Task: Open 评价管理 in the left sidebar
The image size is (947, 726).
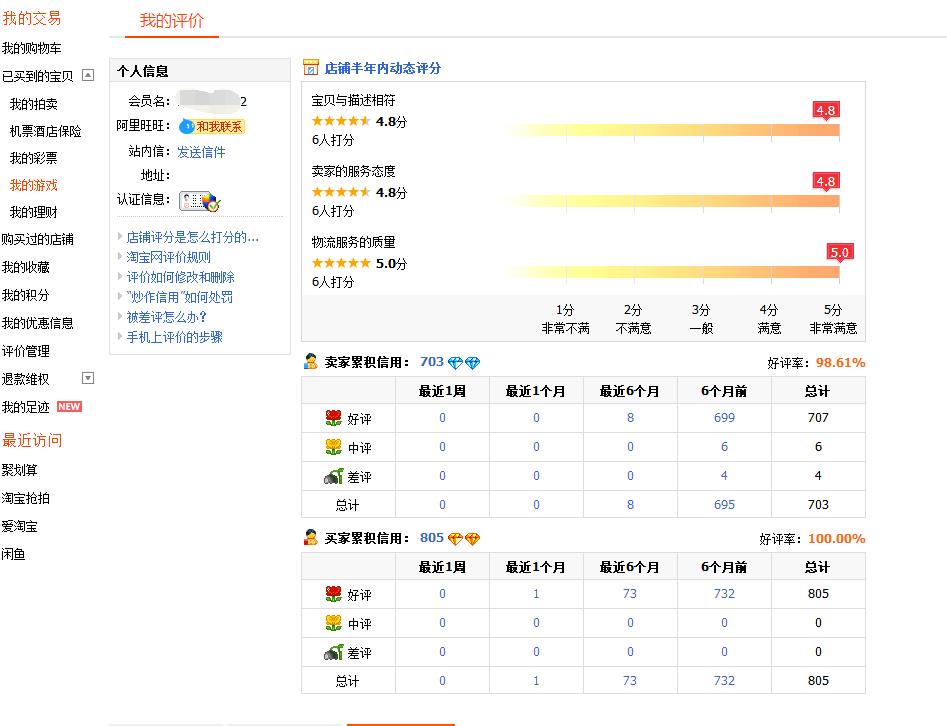Action: pyautogui.click(x=26, y=351)
